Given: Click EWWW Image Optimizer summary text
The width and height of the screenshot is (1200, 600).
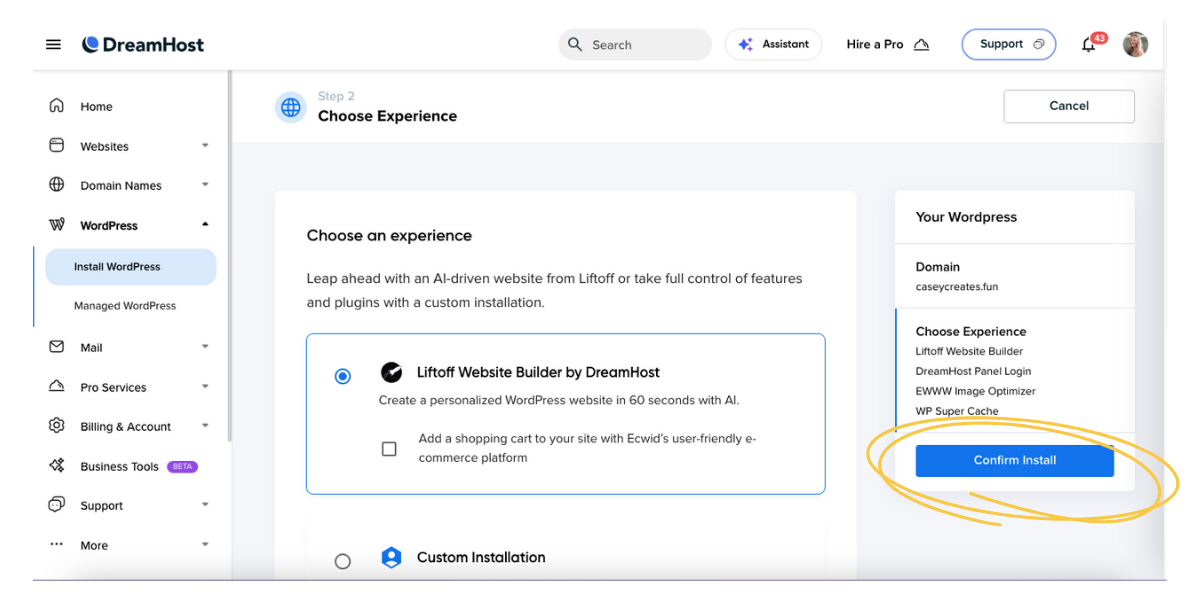Looking at the screenshot, I should click(x=976, y=392).
